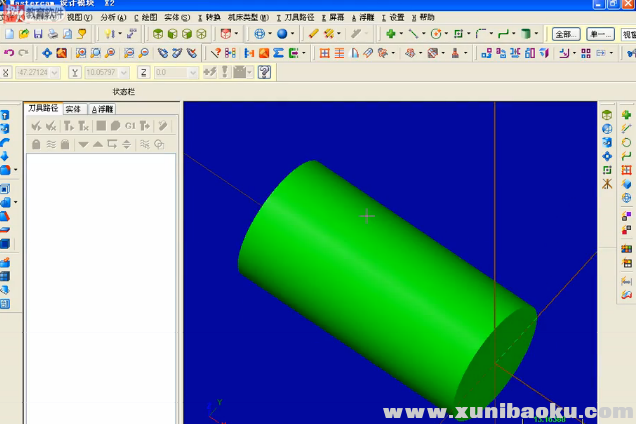Click the Z axis label button
The width and height of the screenshot is (636, 424).
pos(144,72)
